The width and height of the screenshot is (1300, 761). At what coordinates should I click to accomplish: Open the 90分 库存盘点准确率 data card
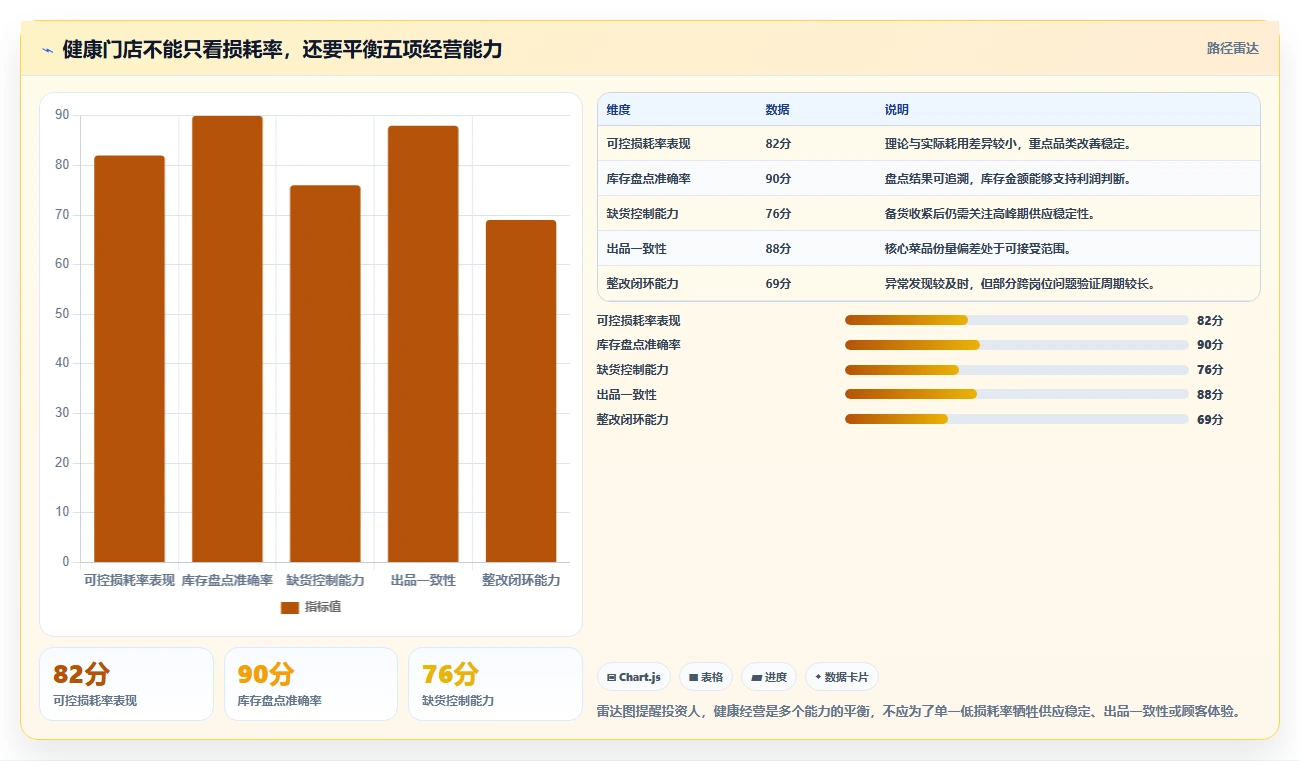(x=311, y=684)
